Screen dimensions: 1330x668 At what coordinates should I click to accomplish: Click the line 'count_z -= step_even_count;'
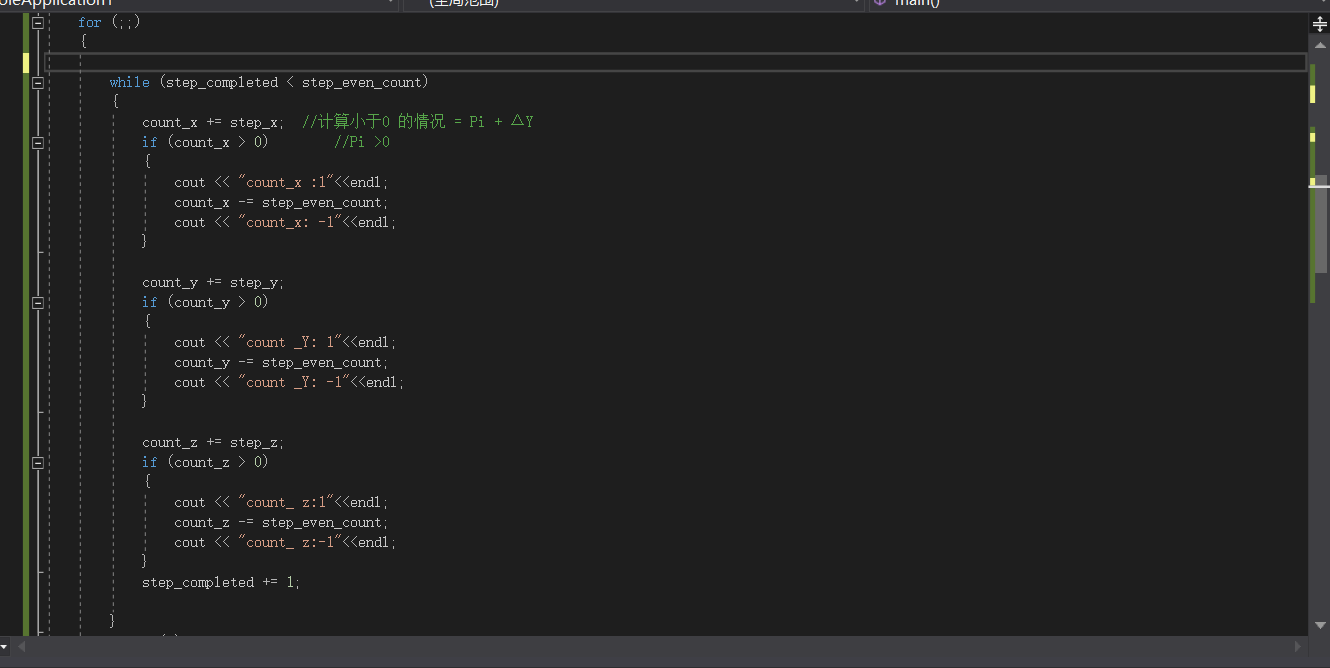(x=281, y=523)
